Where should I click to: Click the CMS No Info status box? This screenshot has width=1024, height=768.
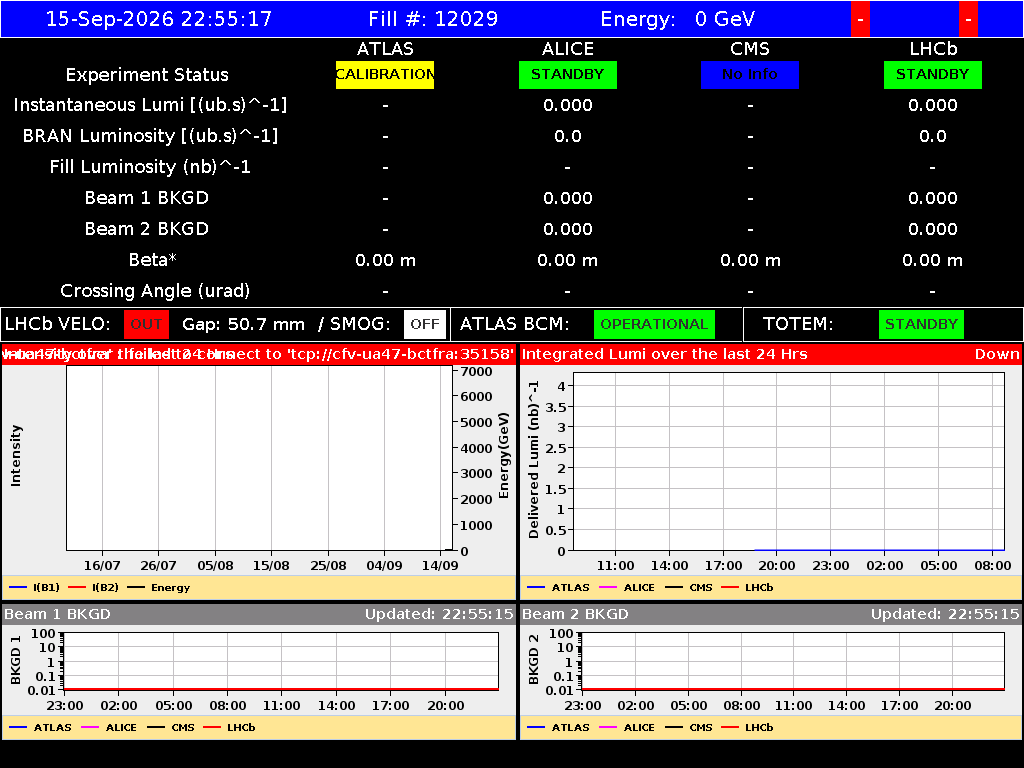[x=750, y=75]
